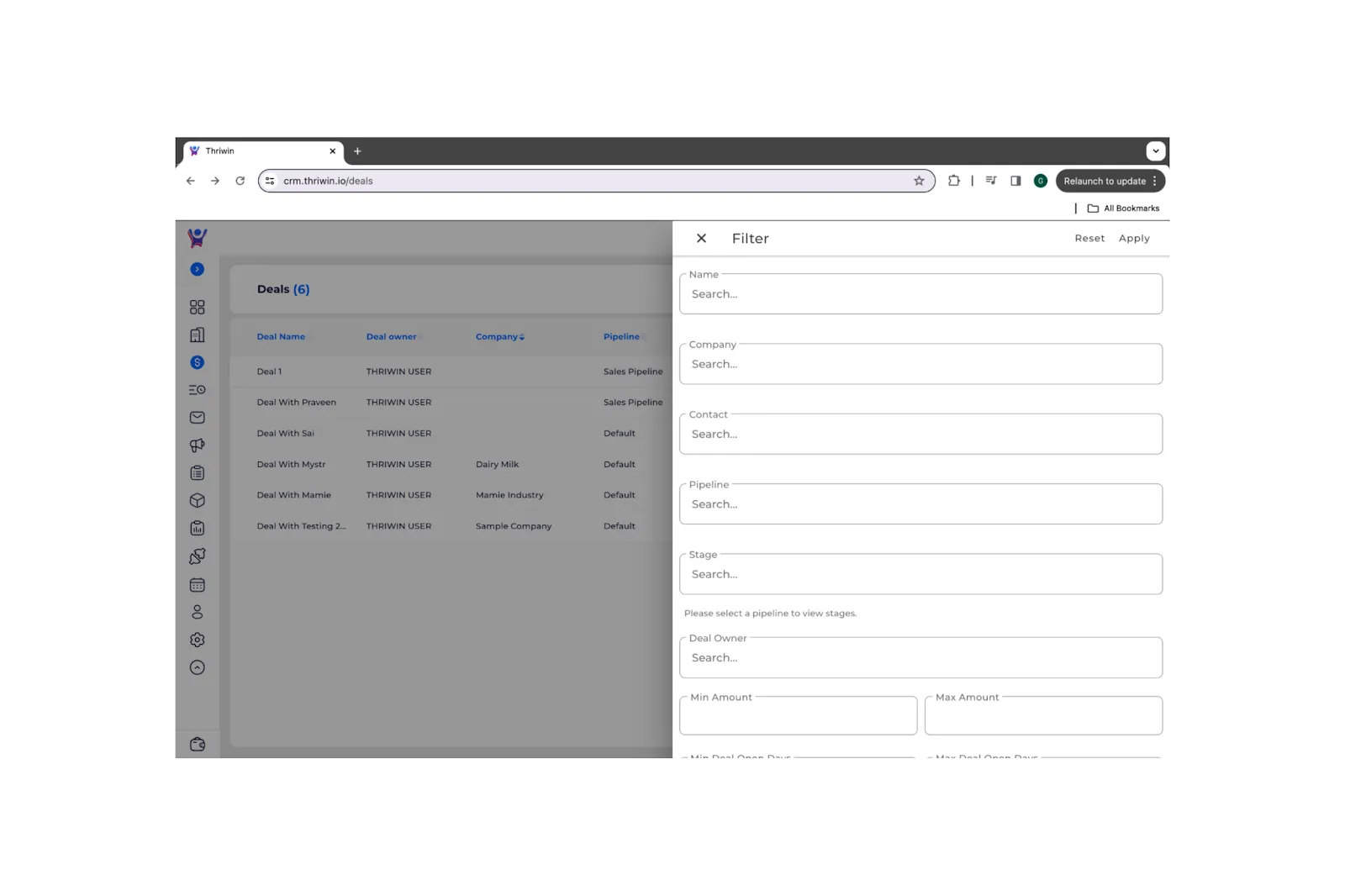Click the Deals (6) heading
Viewport: 1345px width, 896px height.
283,290
